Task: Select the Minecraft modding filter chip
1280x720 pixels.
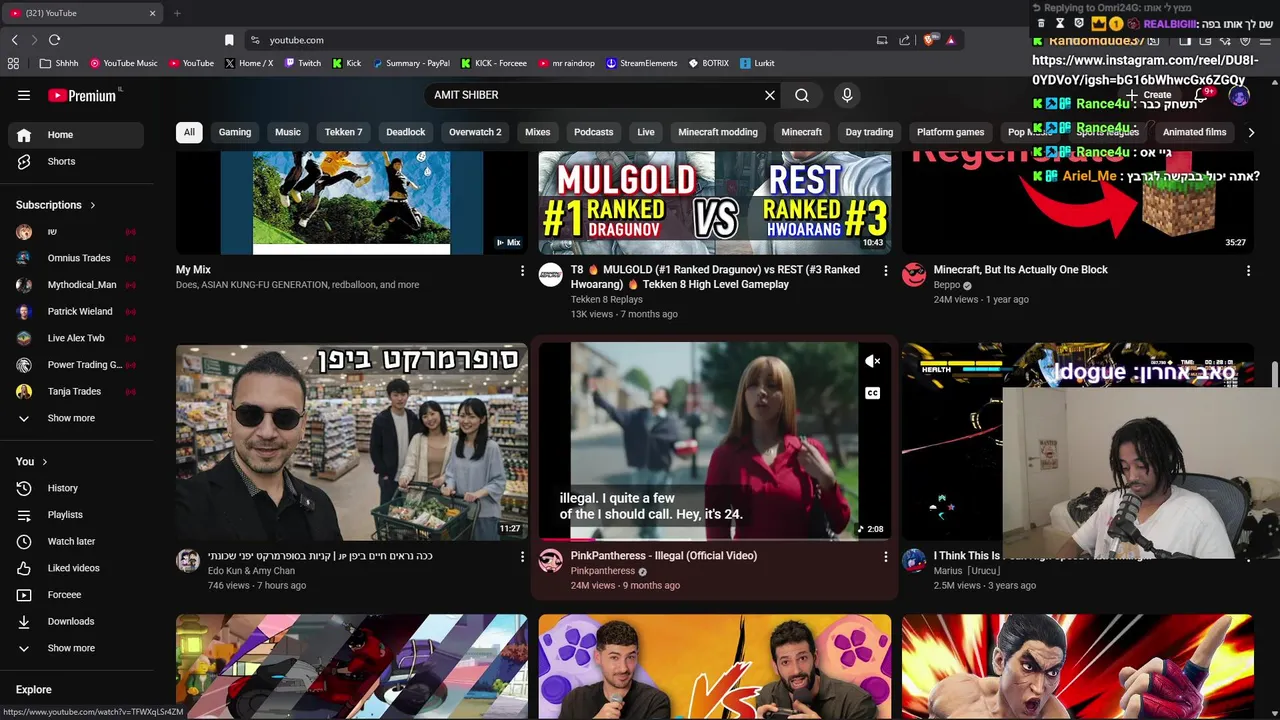Action: pyautogui.click(x=718, y=132)
